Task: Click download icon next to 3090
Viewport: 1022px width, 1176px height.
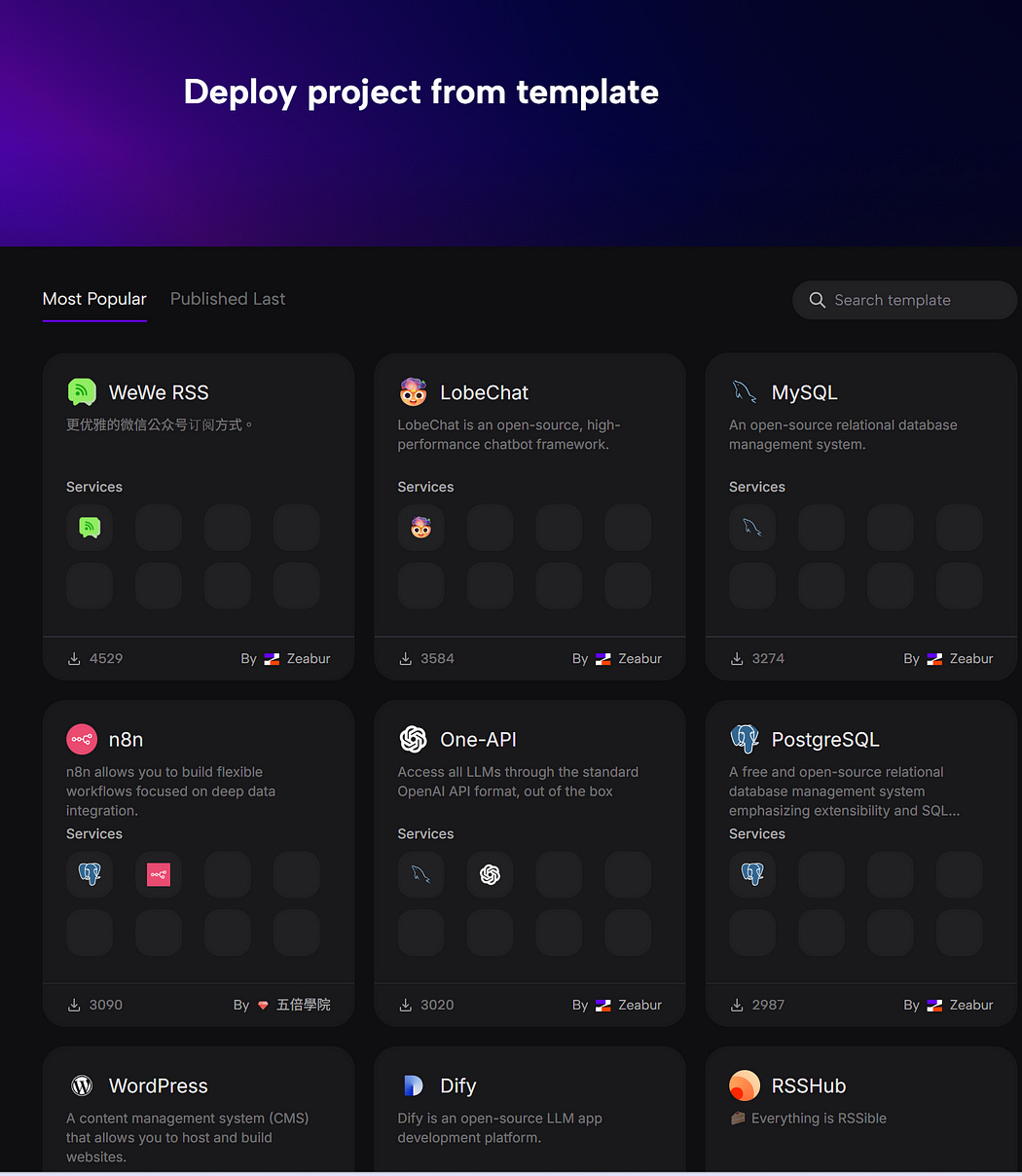Action: 74,1005
